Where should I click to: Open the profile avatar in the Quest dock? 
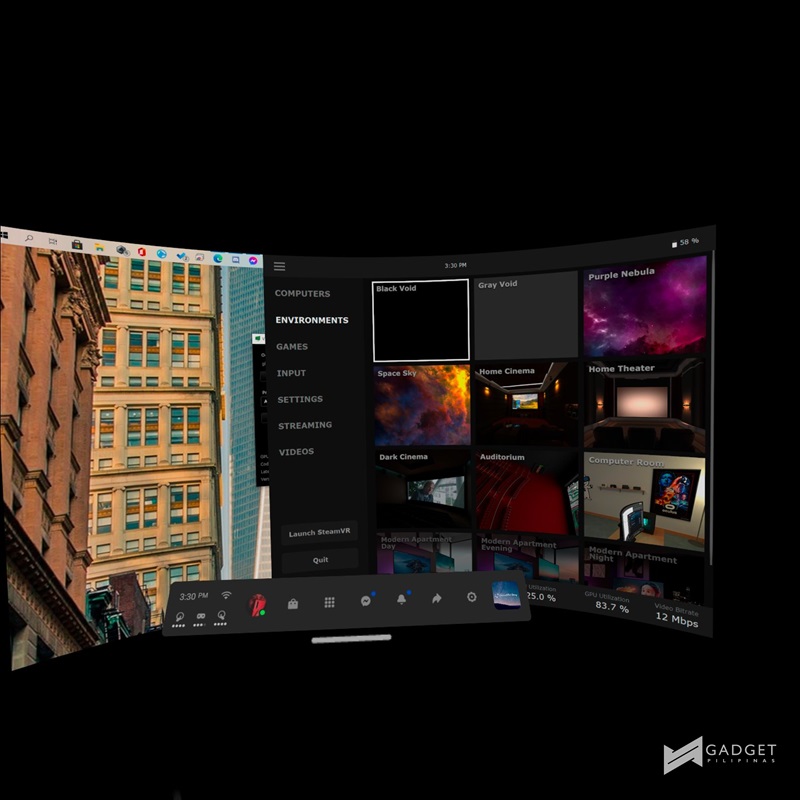coord(257,605)
